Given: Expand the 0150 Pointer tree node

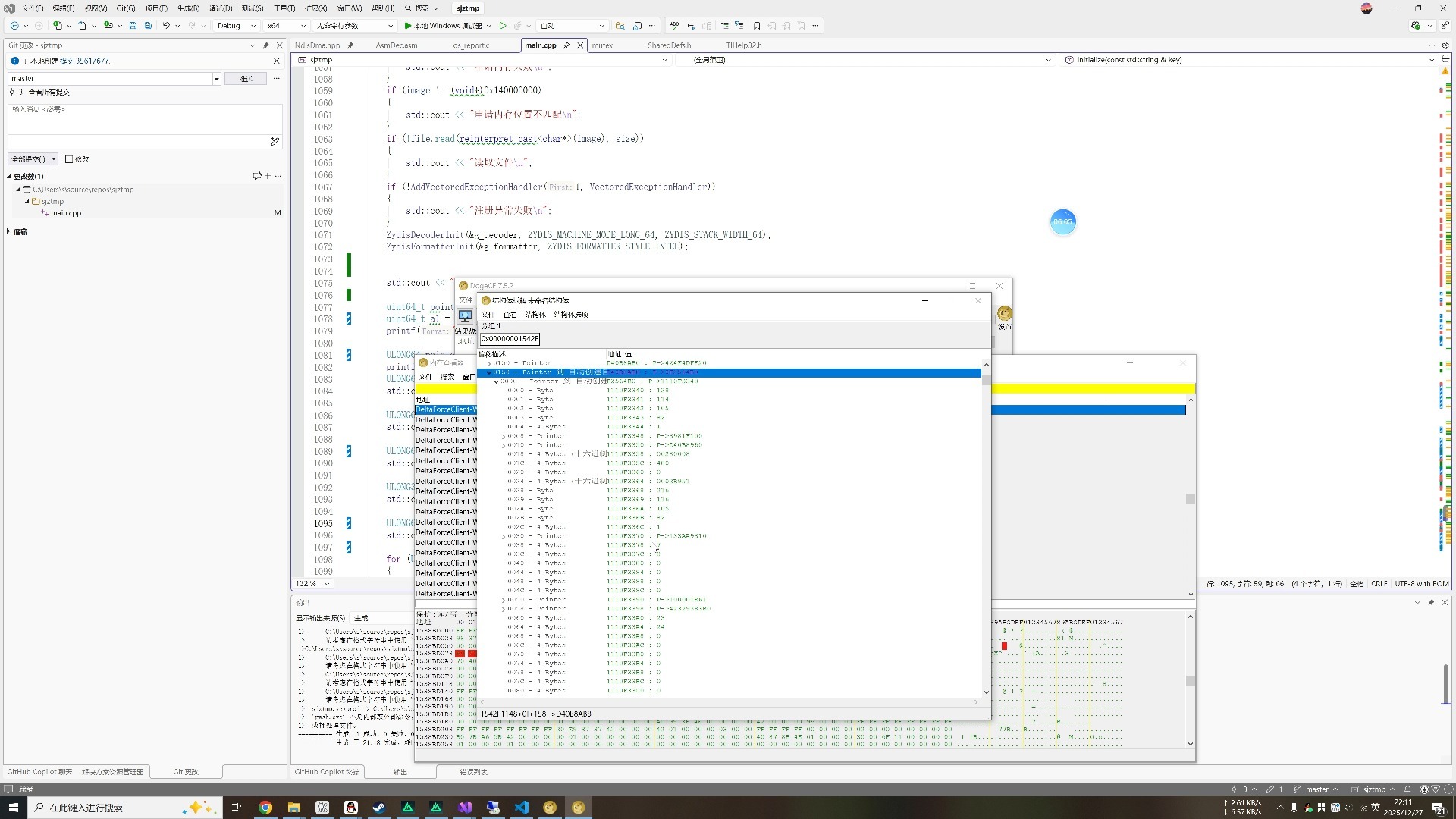Looking at the screenshot, I should pyautogui.click(x=488, y=363).
